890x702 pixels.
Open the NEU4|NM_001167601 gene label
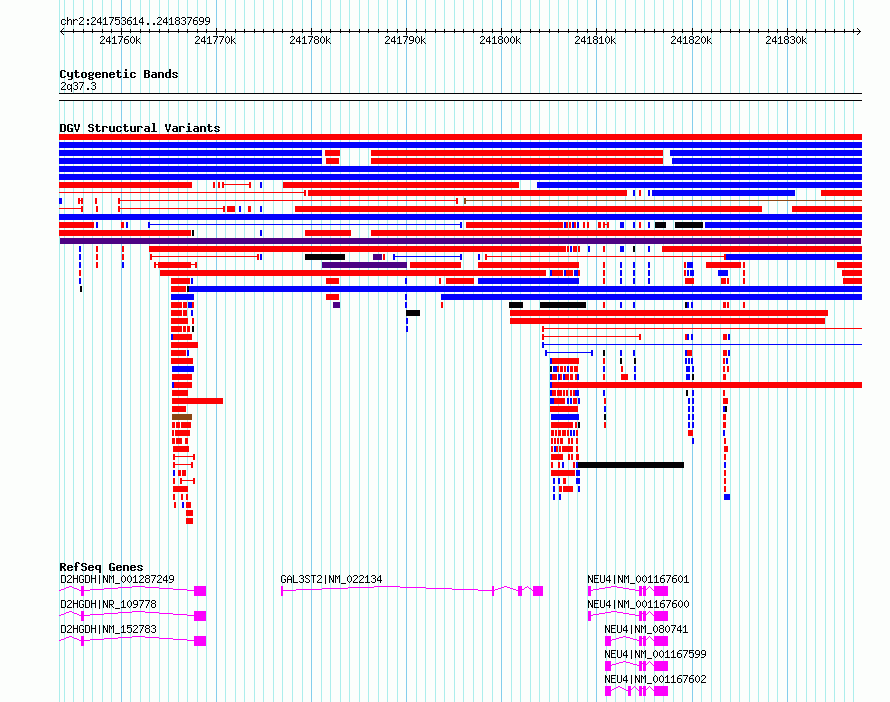click(638, 579)
